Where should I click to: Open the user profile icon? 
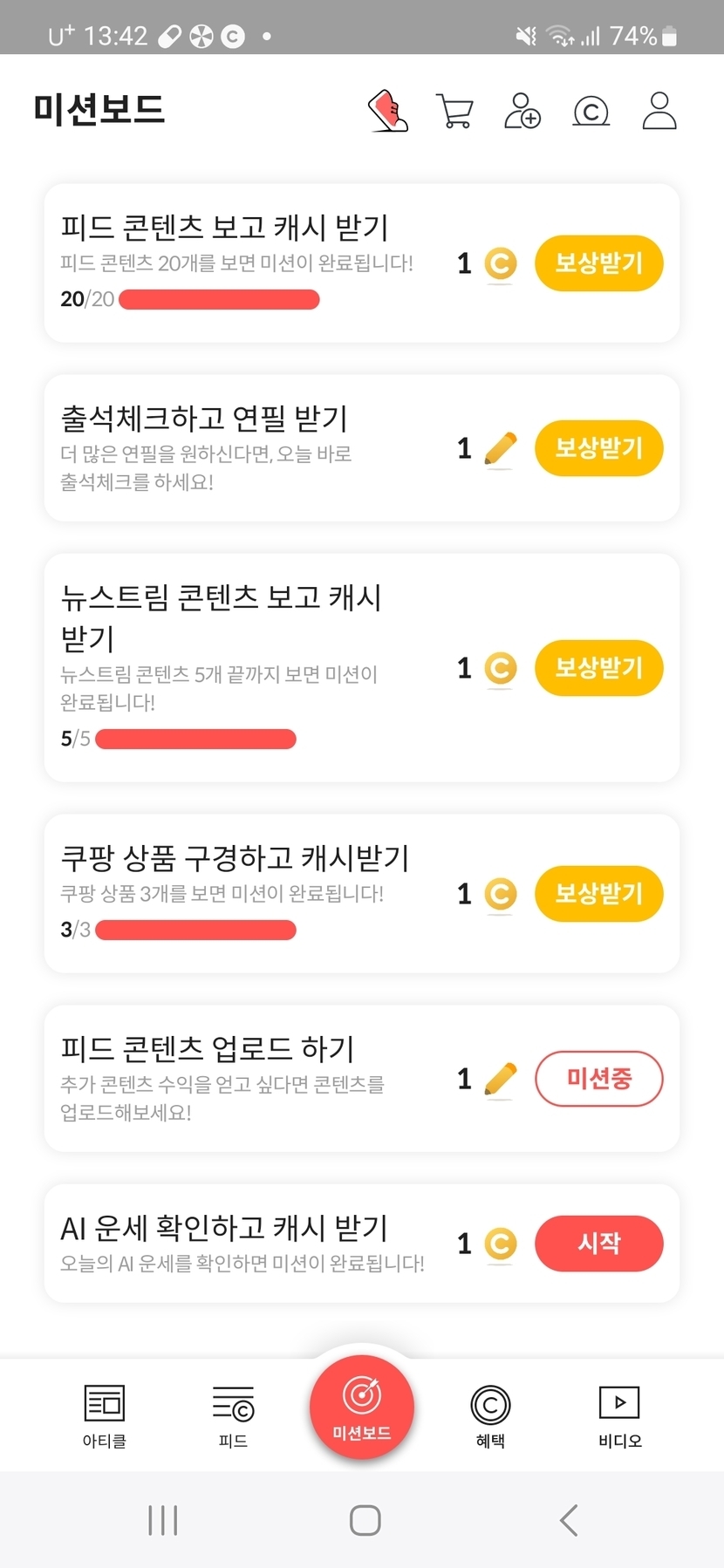tap(659, 111)
